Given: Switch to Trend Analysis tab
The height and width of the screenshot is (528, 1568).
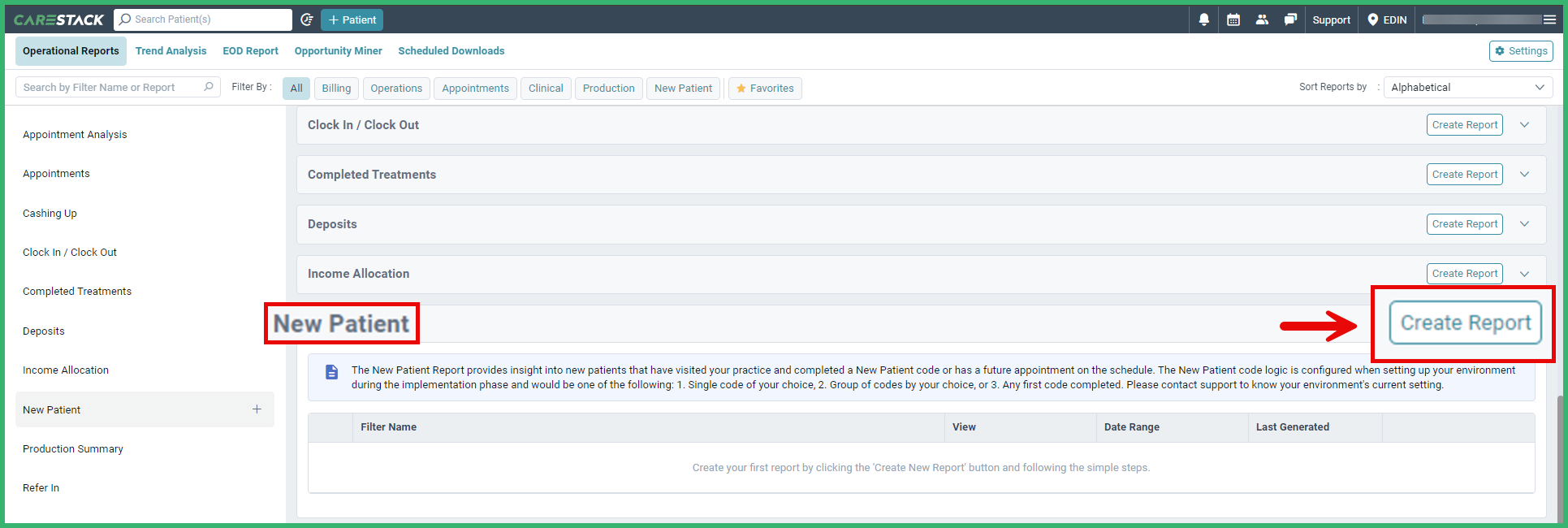Looking at the screenshot, I should click(x=171, y=51).
